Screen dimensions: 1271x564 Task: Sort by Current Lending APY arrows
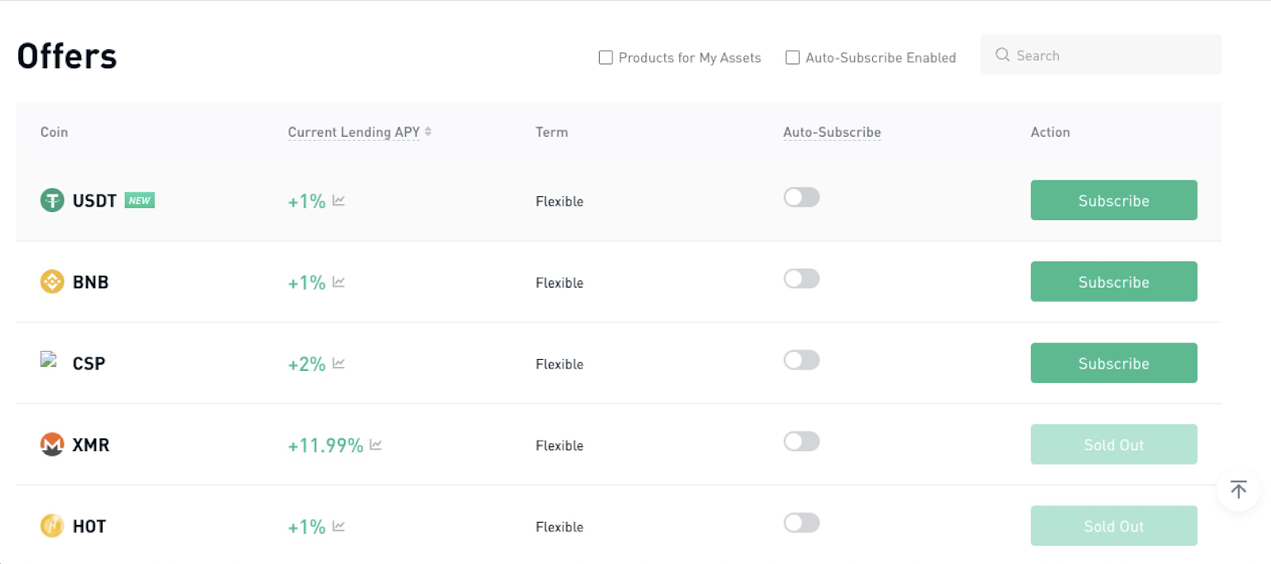[x=428, y=131]
